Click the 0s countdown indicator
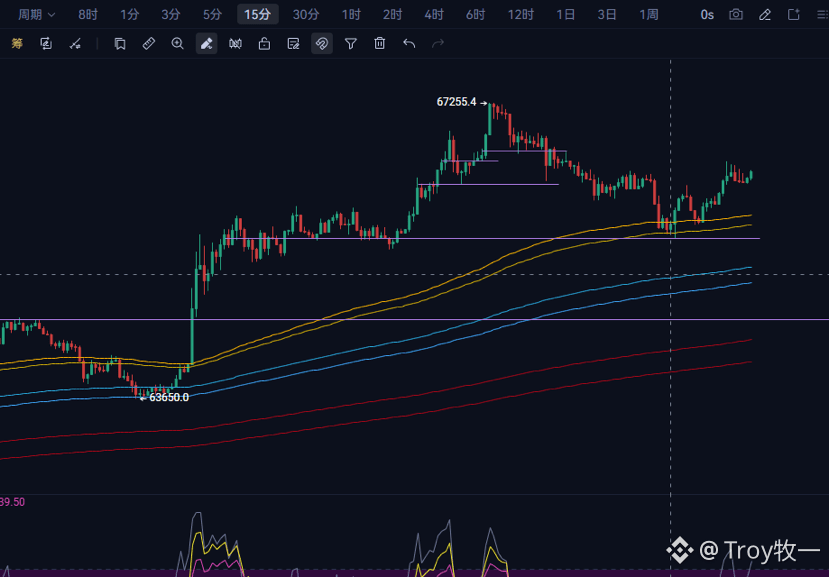The width and height of the screenshot is (829, 577). pos(707,15)
